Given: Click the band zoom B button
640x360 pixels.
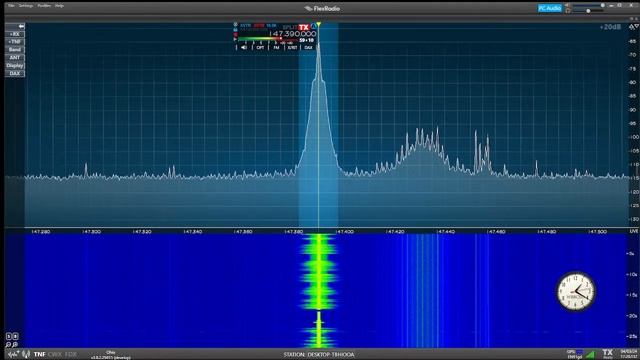Looking at the screenshot, I should [15, 336].
